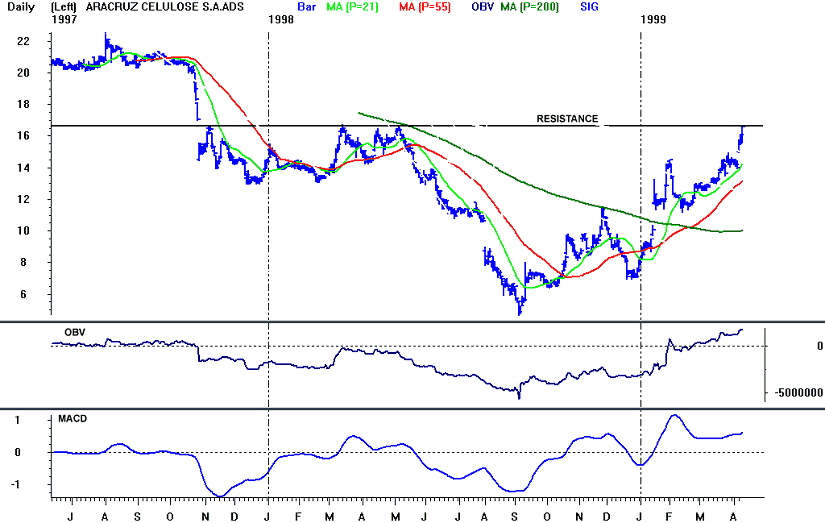Click price axis value 12
This screenshot has width=825, height=523.
23,199
